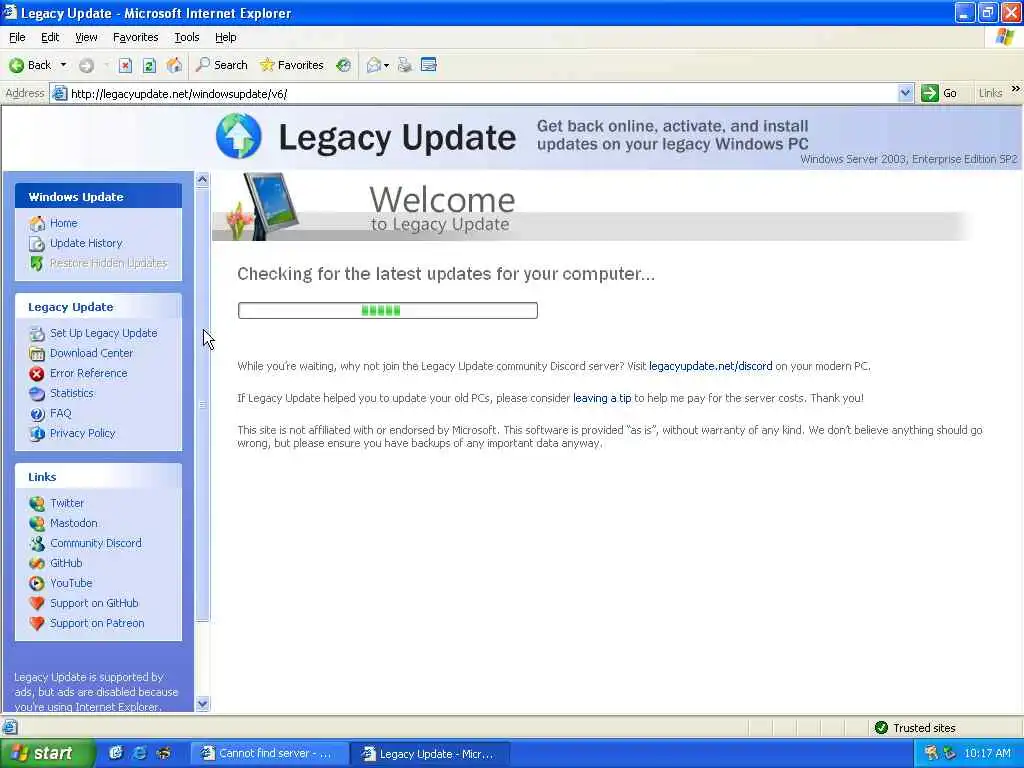1024x768 pixels.
Task: Expand the Back button history dropdown
Action: coord(63,65)
